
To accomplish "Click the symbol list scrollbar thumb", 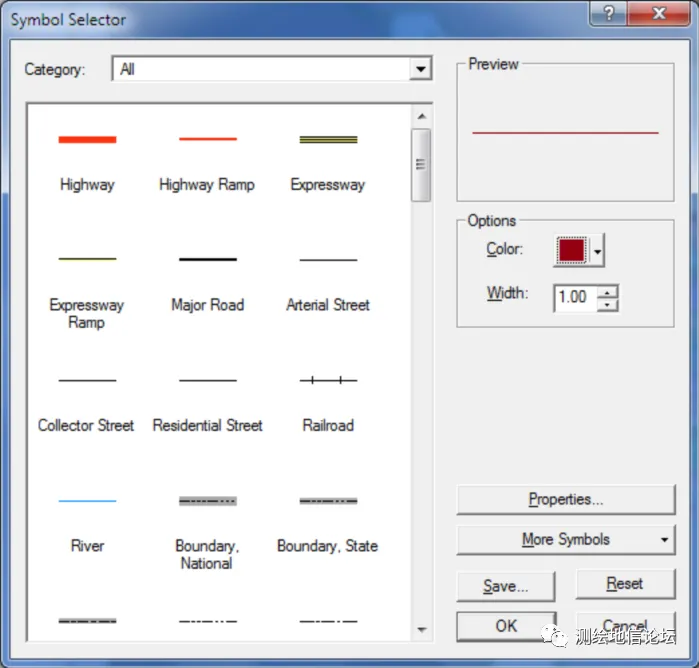I will pyautogui.click(x=421, y=165).
